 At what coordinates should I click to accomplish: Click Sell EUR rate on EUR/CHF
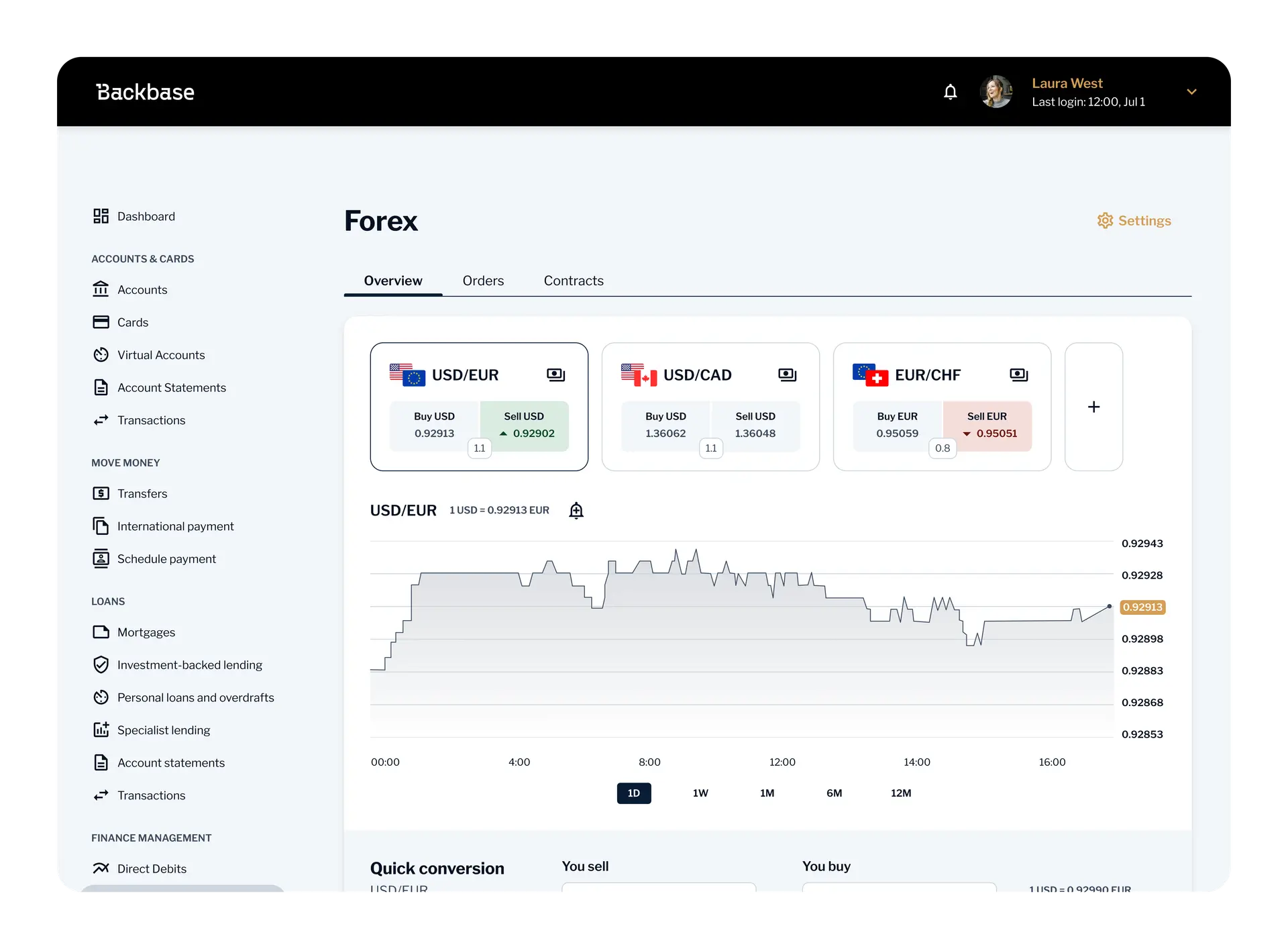click(987, 426)
